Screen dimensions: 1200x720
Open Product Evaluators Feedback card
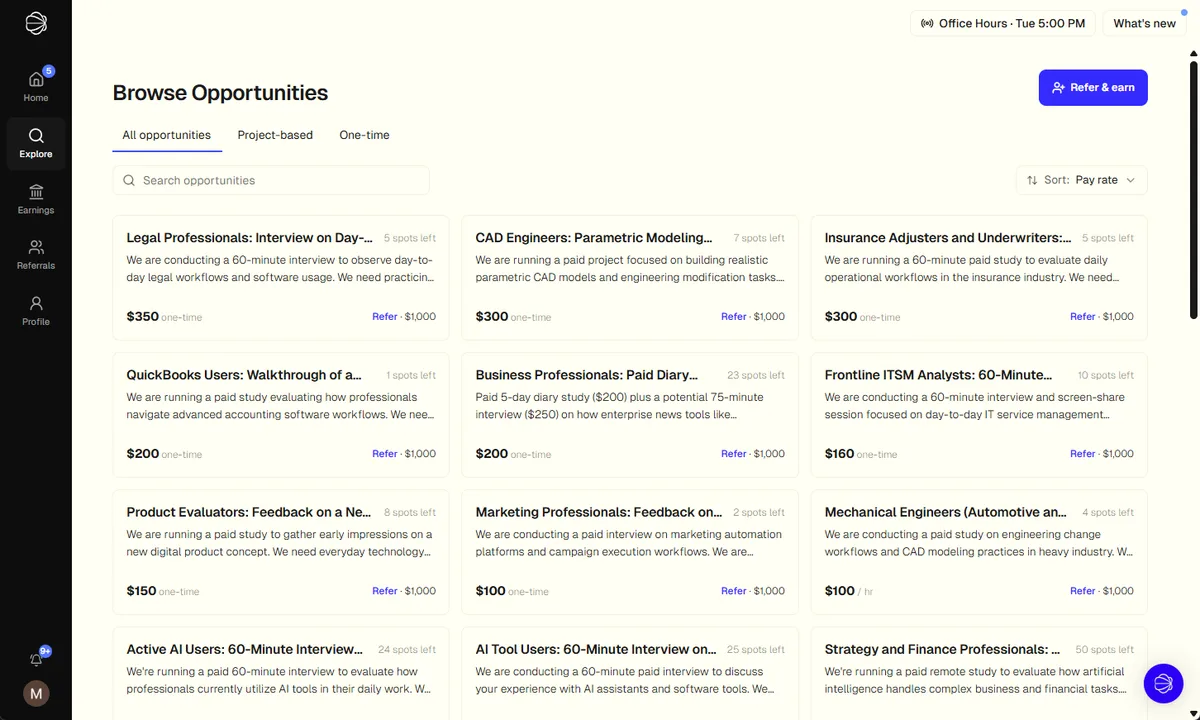[x=281, y=552]
